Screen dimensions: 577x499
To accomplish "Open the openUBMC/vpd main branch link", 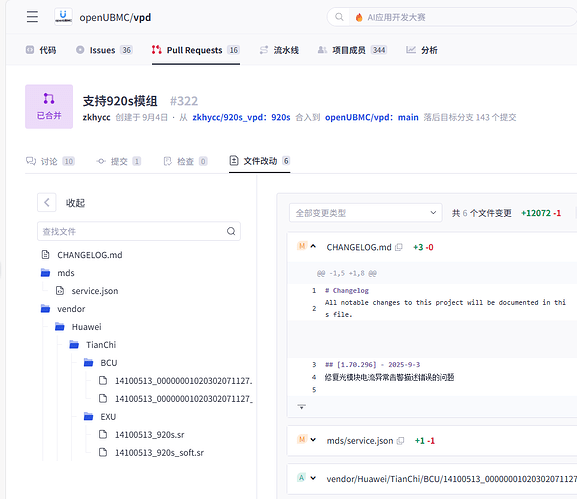I will (x=371, y=117).
